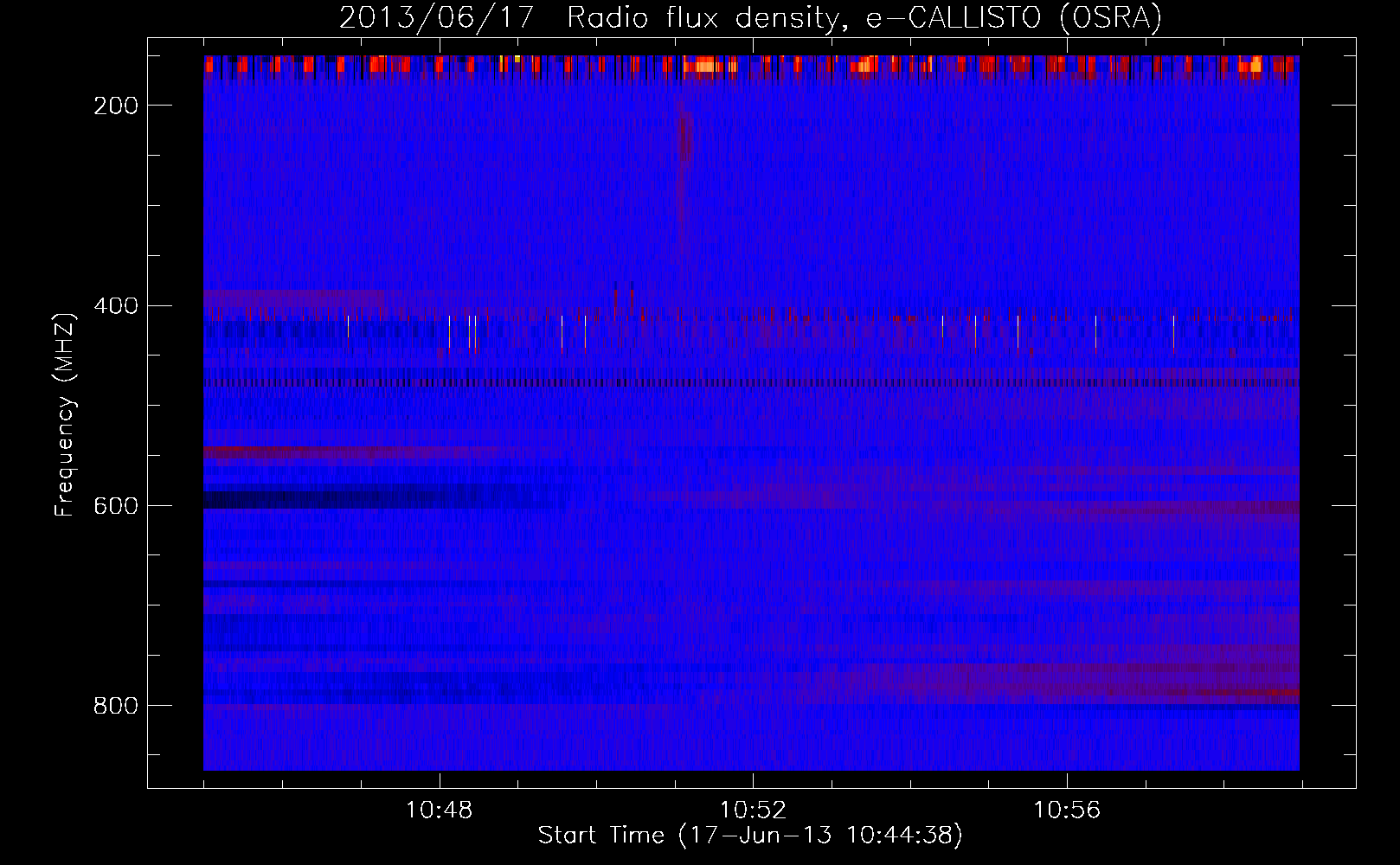This screenshot has width=1400, height=865.
Task: Click the 600 frequency tick label
Action: (116, 506)
